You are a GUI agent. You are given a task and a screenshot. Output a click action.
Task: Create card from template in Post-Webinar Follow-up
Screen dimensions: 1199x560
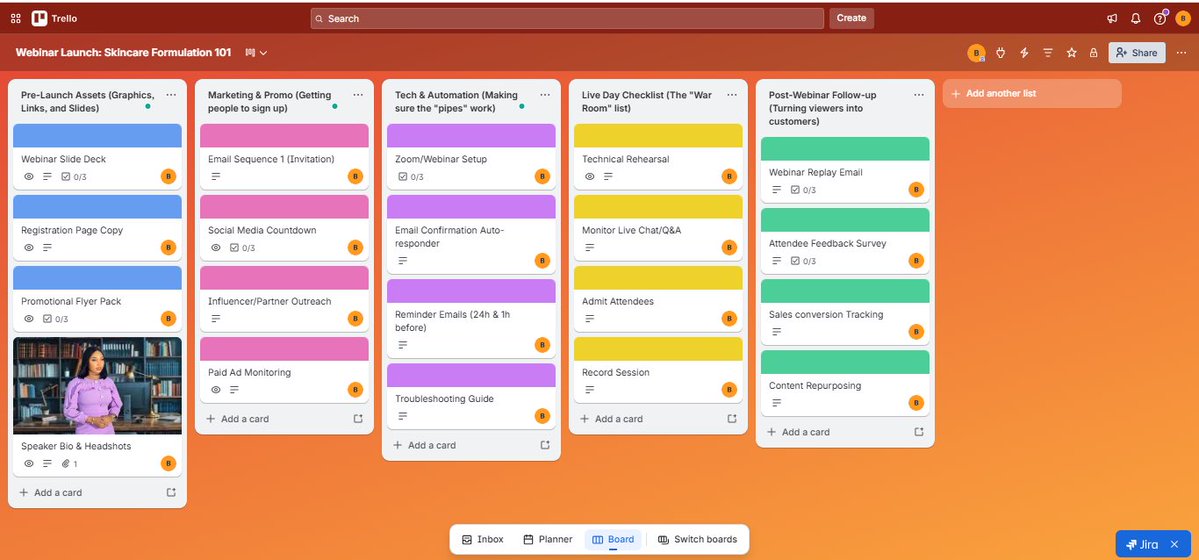[919, 431]
